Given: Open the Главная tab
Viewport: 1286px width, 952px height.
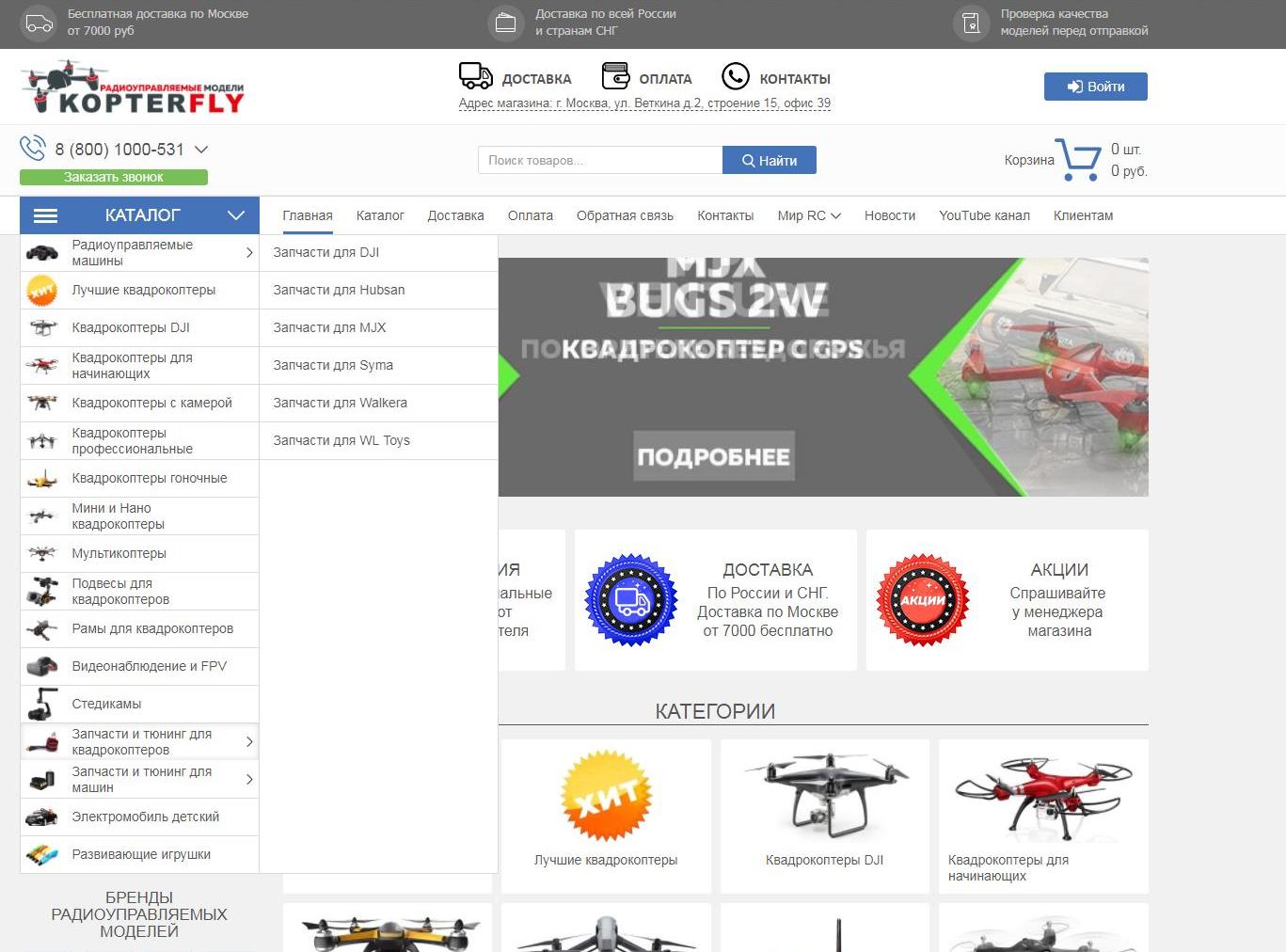Looking at the screenshot, I should (x=308, y=215).
